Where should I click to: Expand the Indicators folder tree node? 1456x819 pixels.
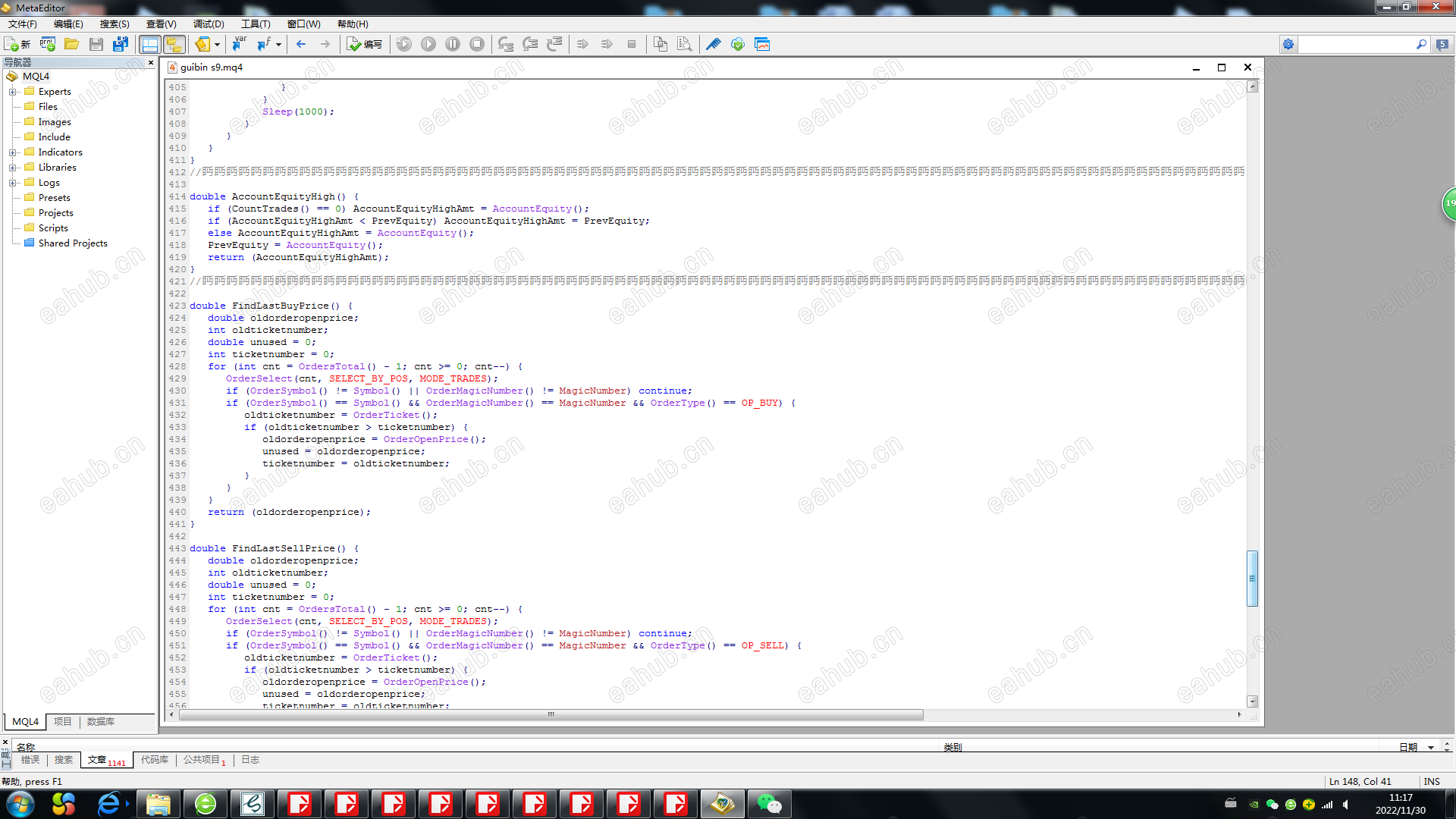12,152
